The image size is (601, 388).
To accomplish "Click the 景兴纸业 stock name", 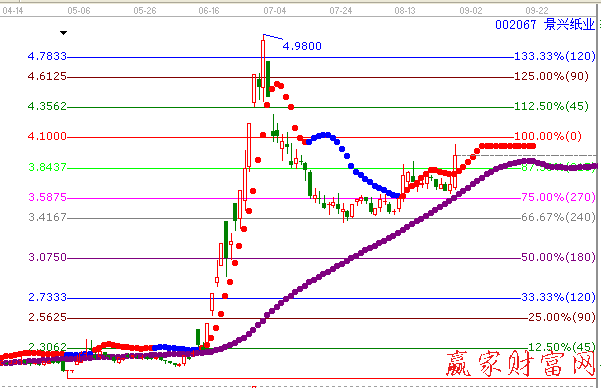I will (569, 25).
